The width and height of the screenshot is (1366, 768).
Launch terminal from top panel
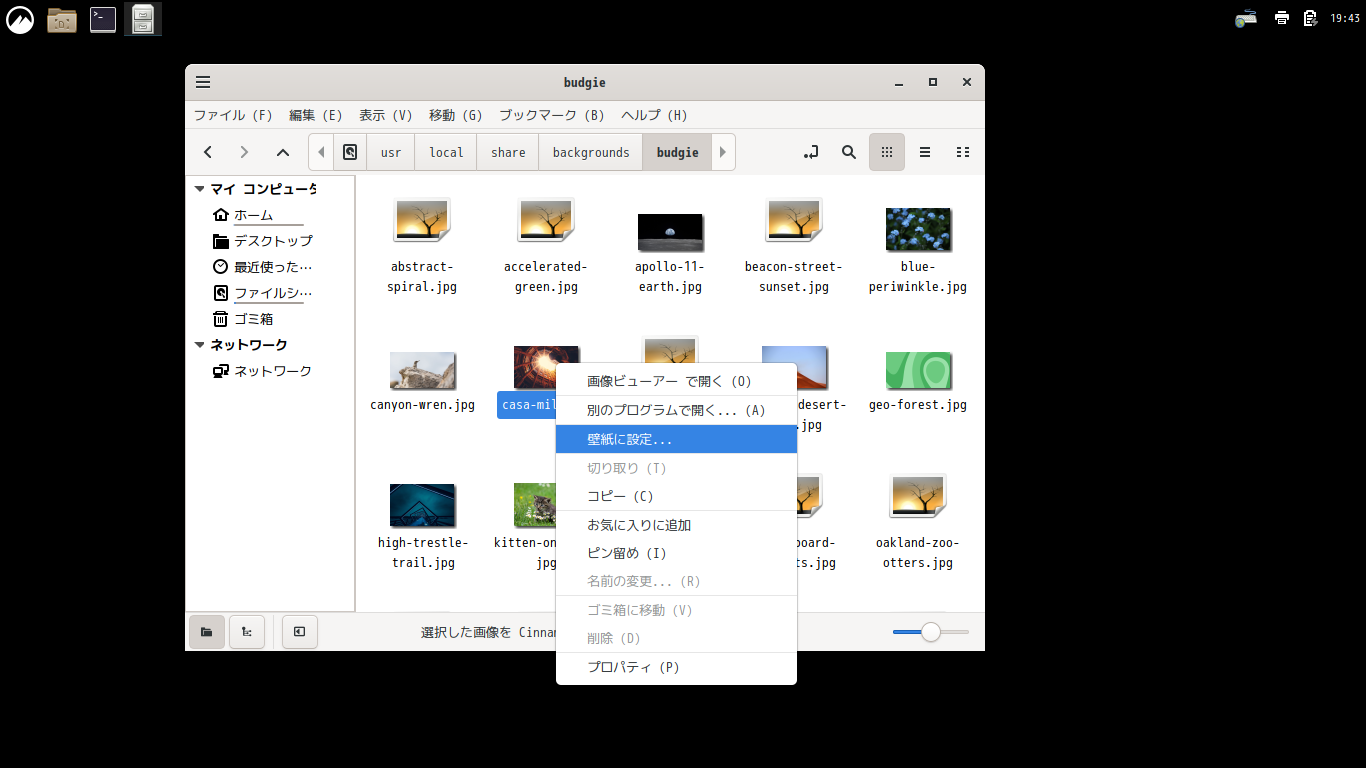tap(103, 18)
